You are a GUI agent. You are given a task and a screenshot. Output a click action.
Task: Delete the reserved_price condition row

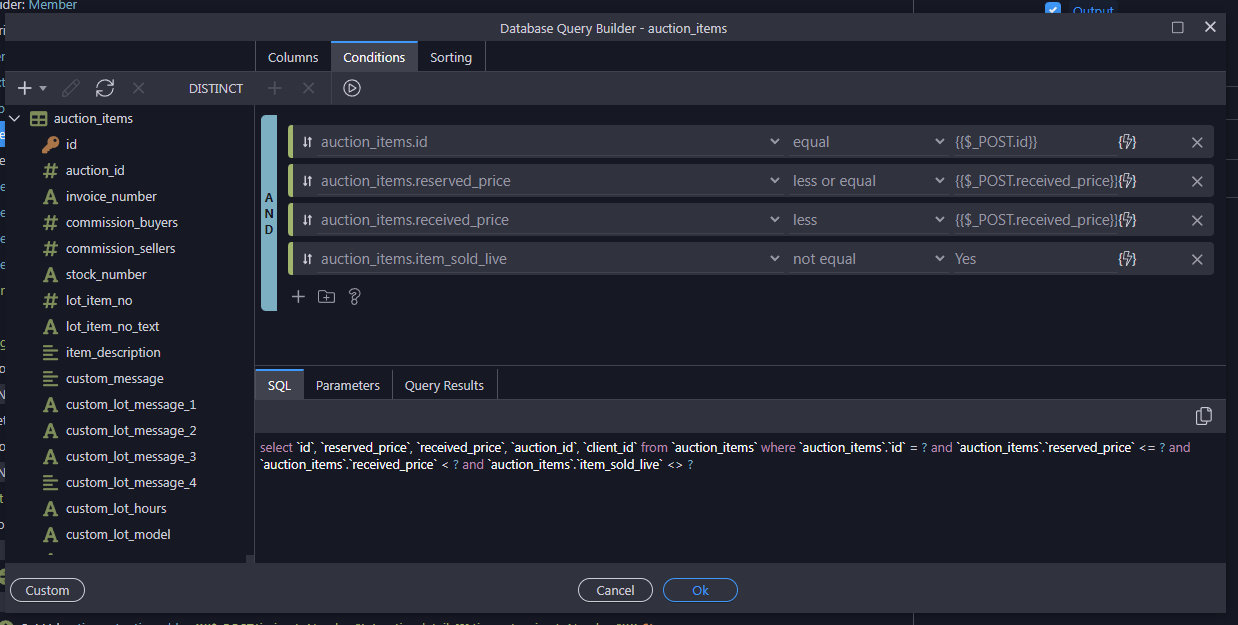(1197, 181)
